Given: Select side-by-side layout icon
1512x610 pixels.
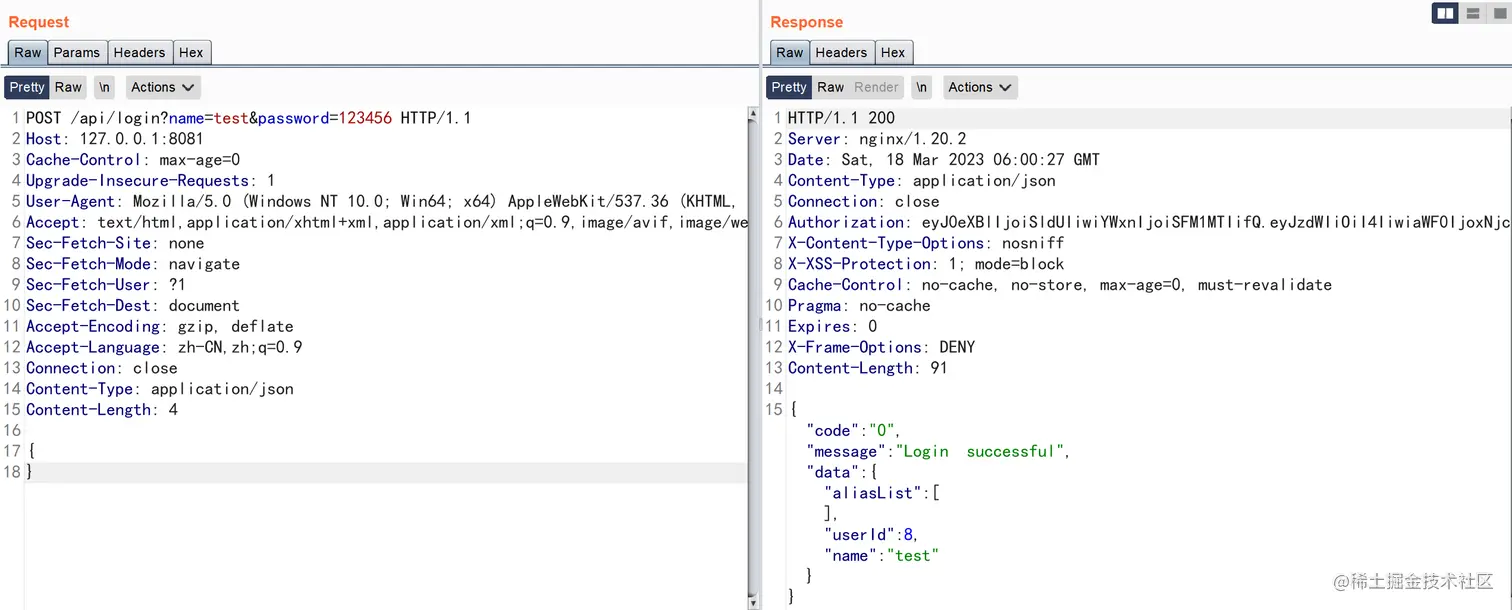Looking at the screenshot, I should point(1445,13).
